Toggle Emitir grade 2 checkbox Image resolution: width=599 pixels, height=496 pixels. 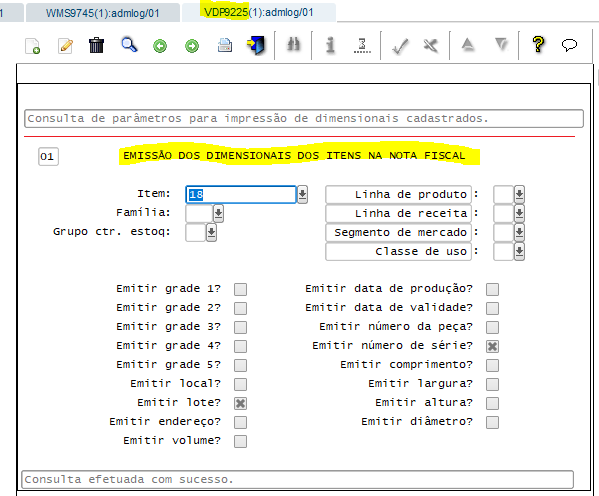coord(240,308)
